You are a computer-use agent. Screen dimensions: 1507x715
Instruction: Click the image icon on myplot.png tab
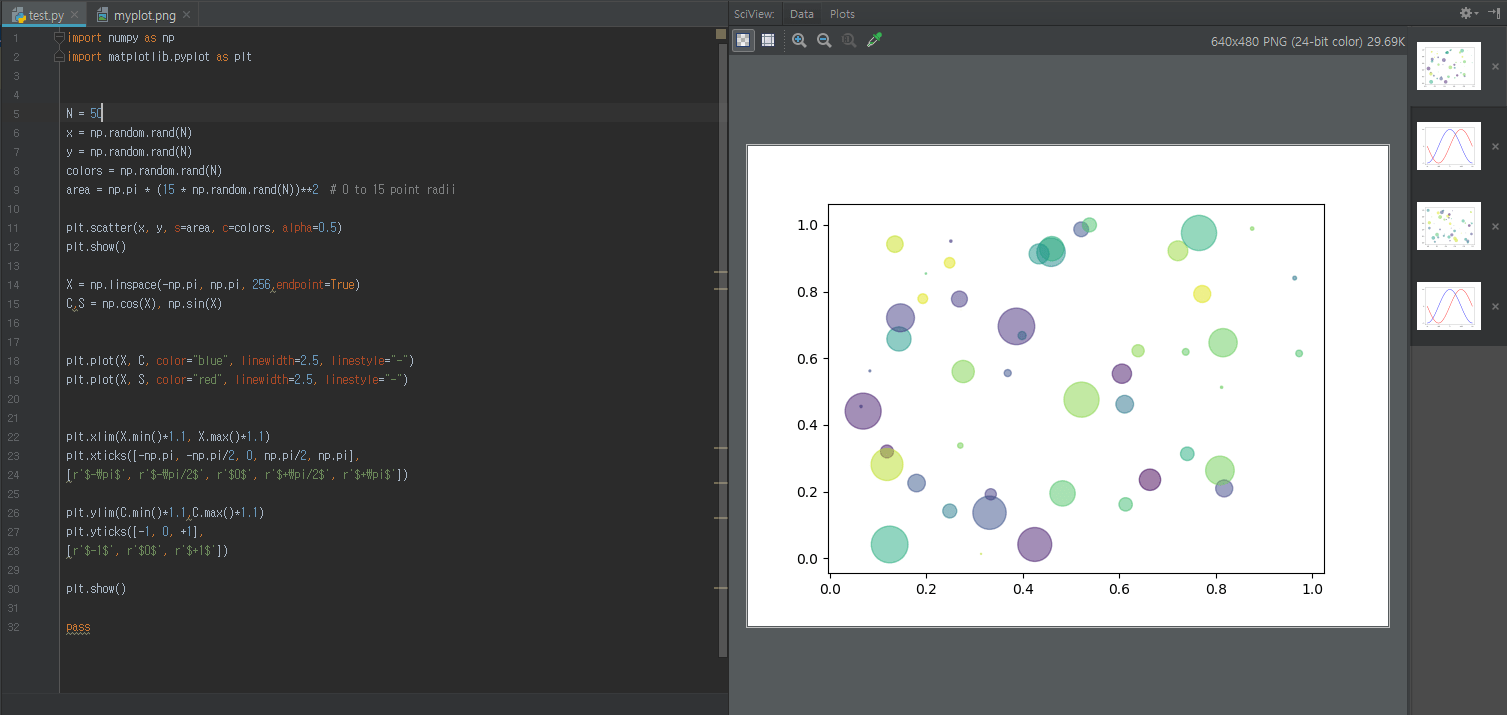click(x=102, y=15)
